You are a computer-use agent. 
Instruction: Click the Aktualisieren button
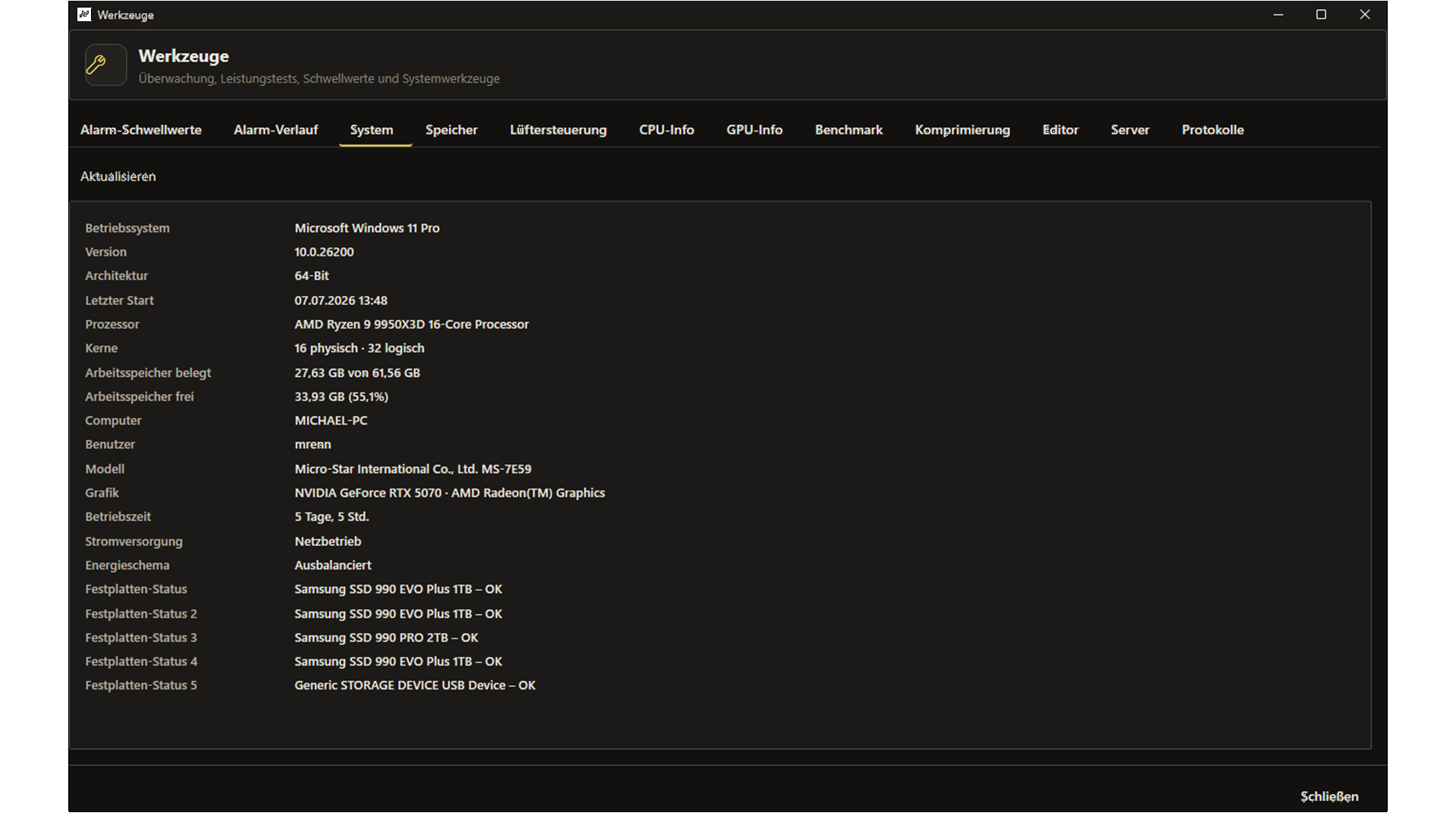118,176
